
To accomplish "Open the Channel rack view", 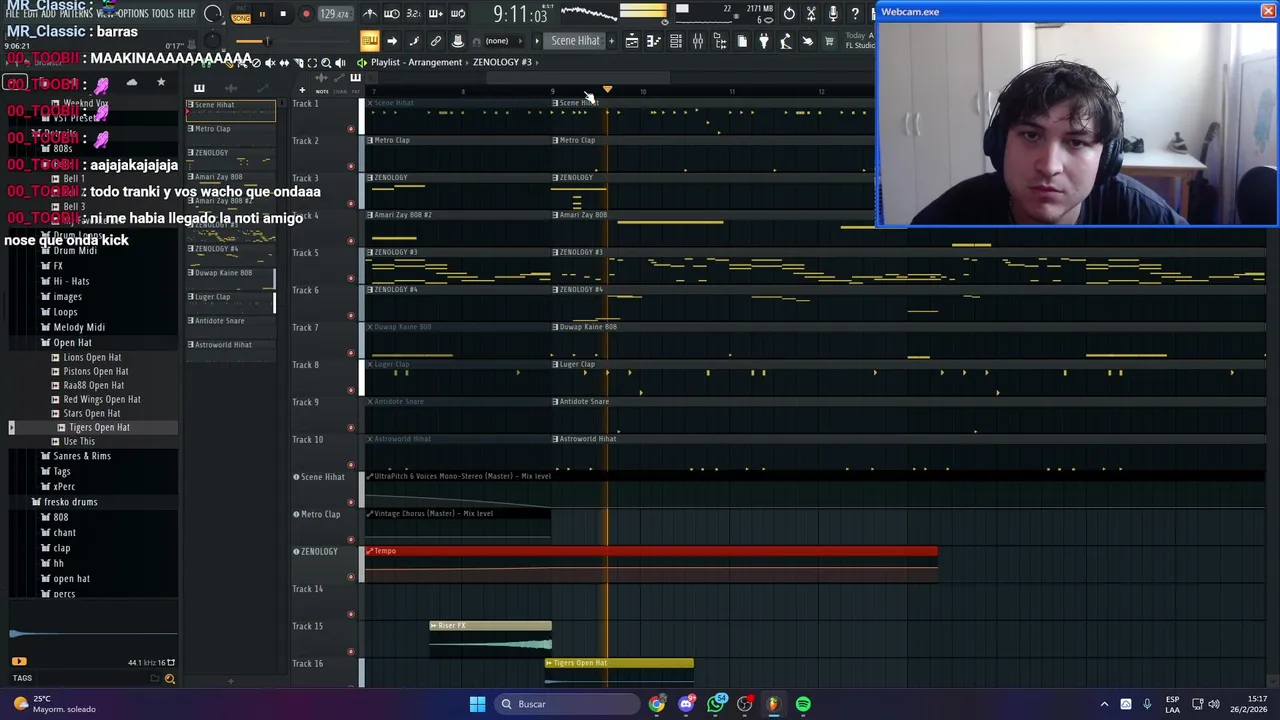I will click(676, 41).
